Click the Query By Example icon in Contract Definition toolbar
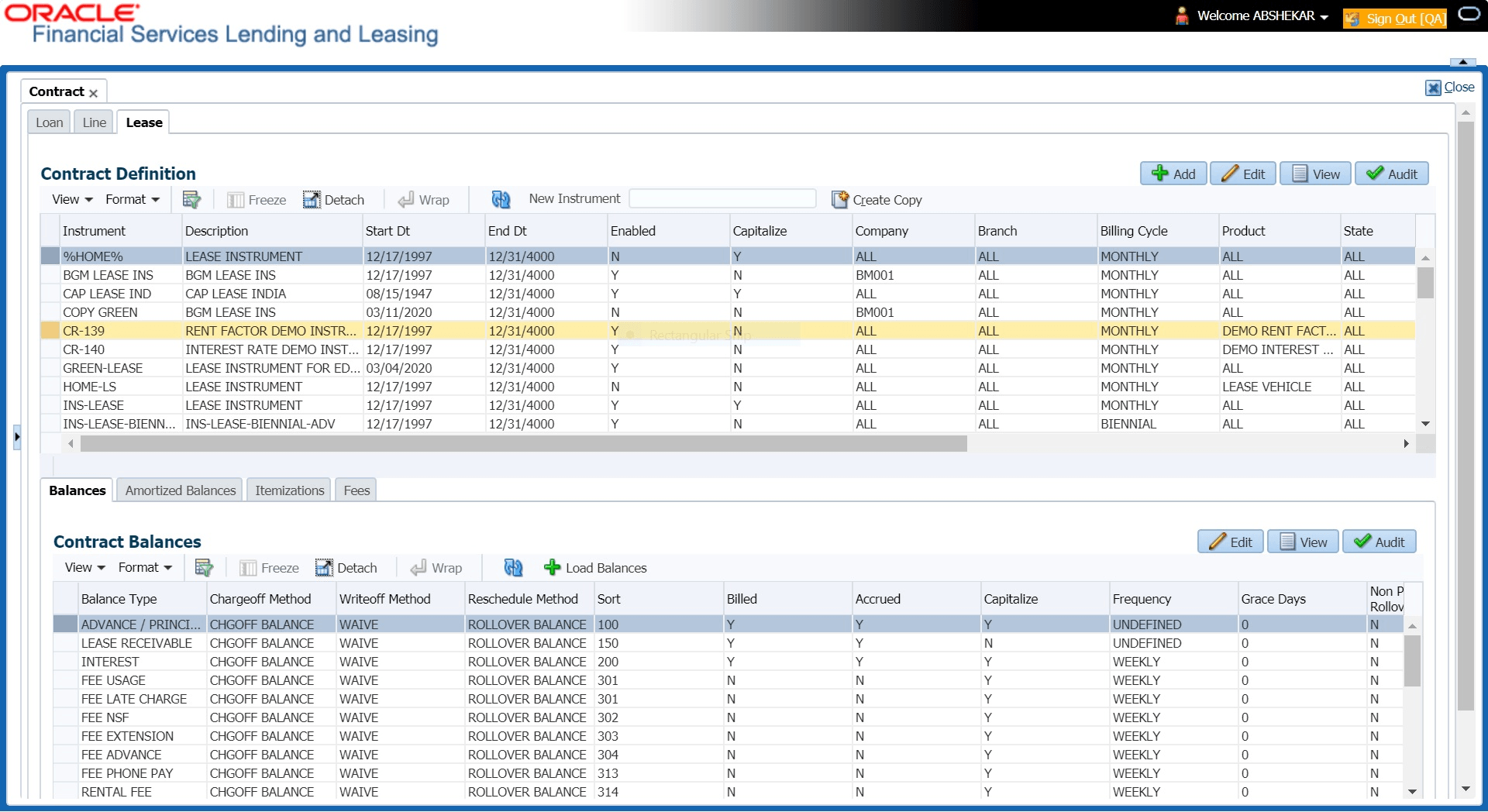The image size is (1488, 812). click(x=191, y=200)
